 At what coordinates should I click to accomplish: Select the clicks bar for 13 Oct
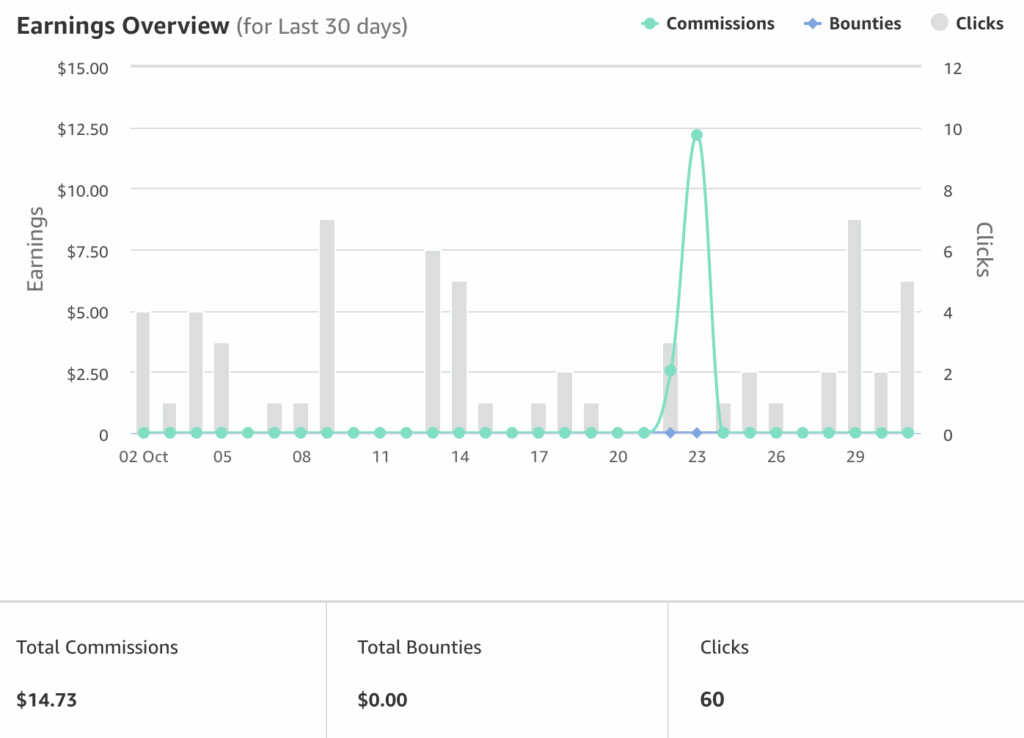tap(433, 340)
